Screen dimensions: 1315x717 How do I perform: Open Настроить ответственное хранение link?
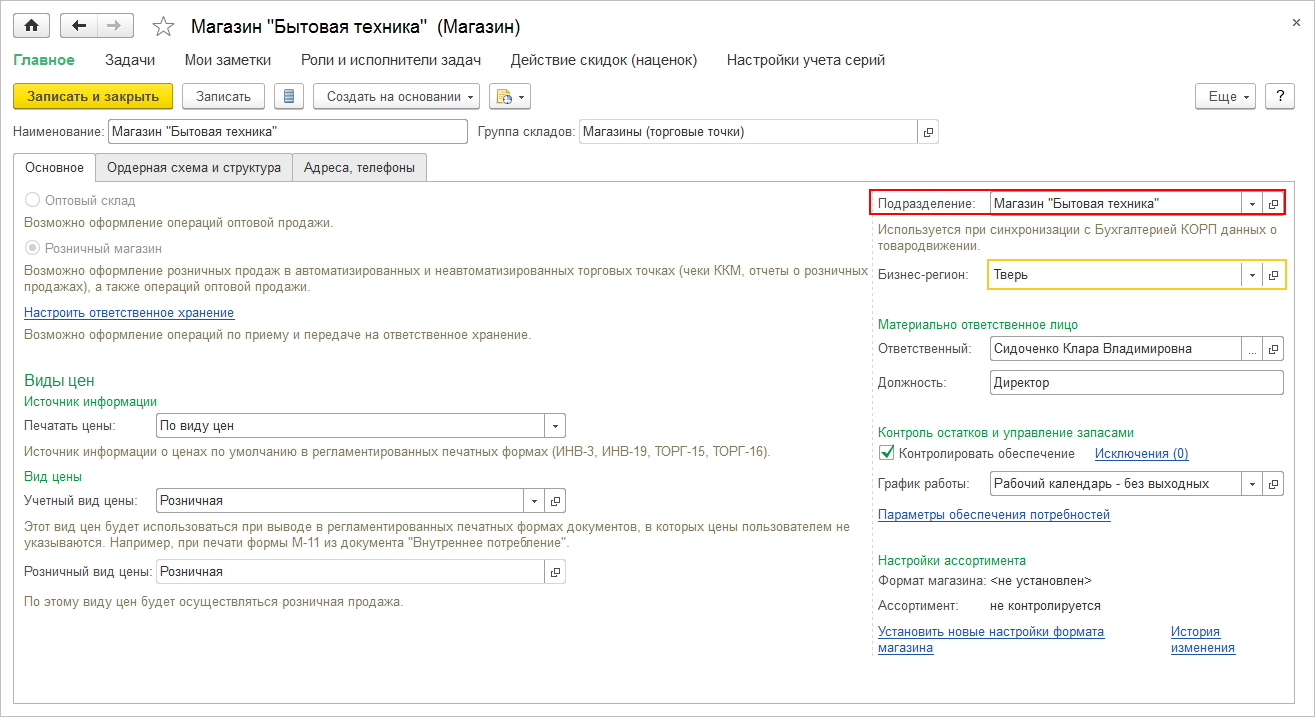click(x=129, y=313)
